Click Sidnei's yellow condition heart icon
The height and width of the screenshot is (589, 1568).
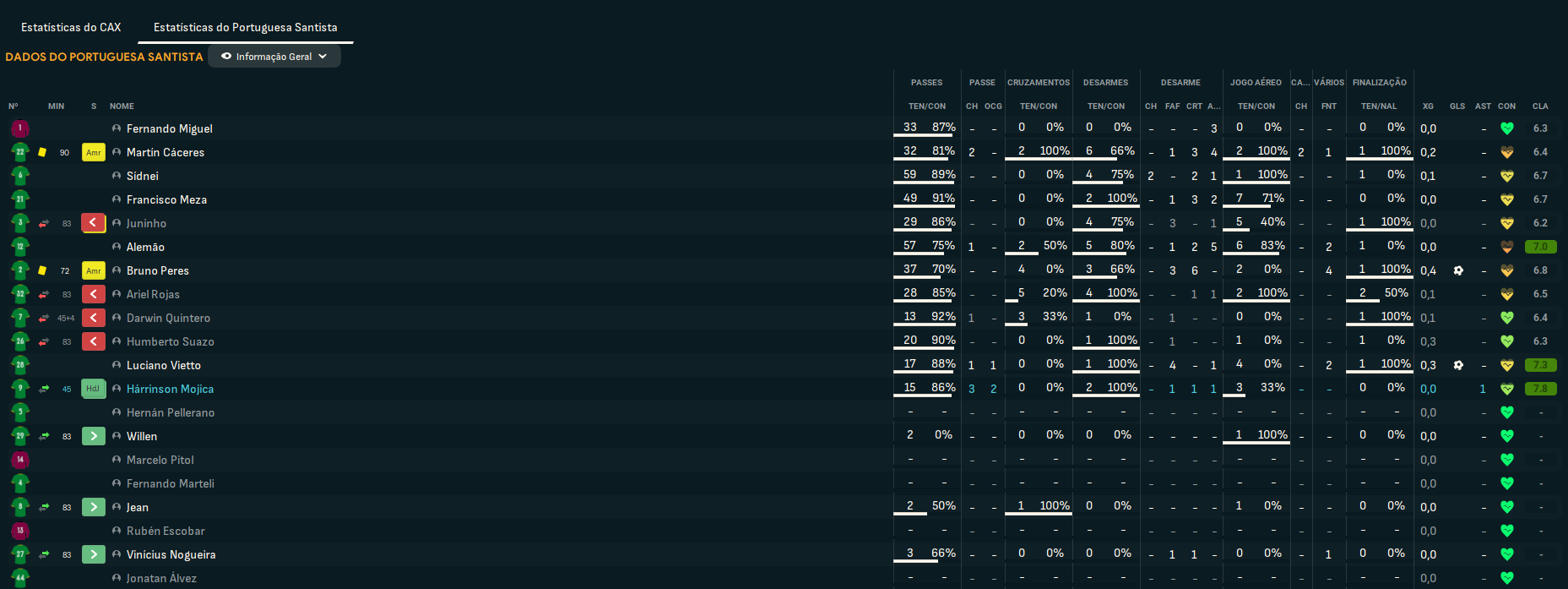[1507, 176]
